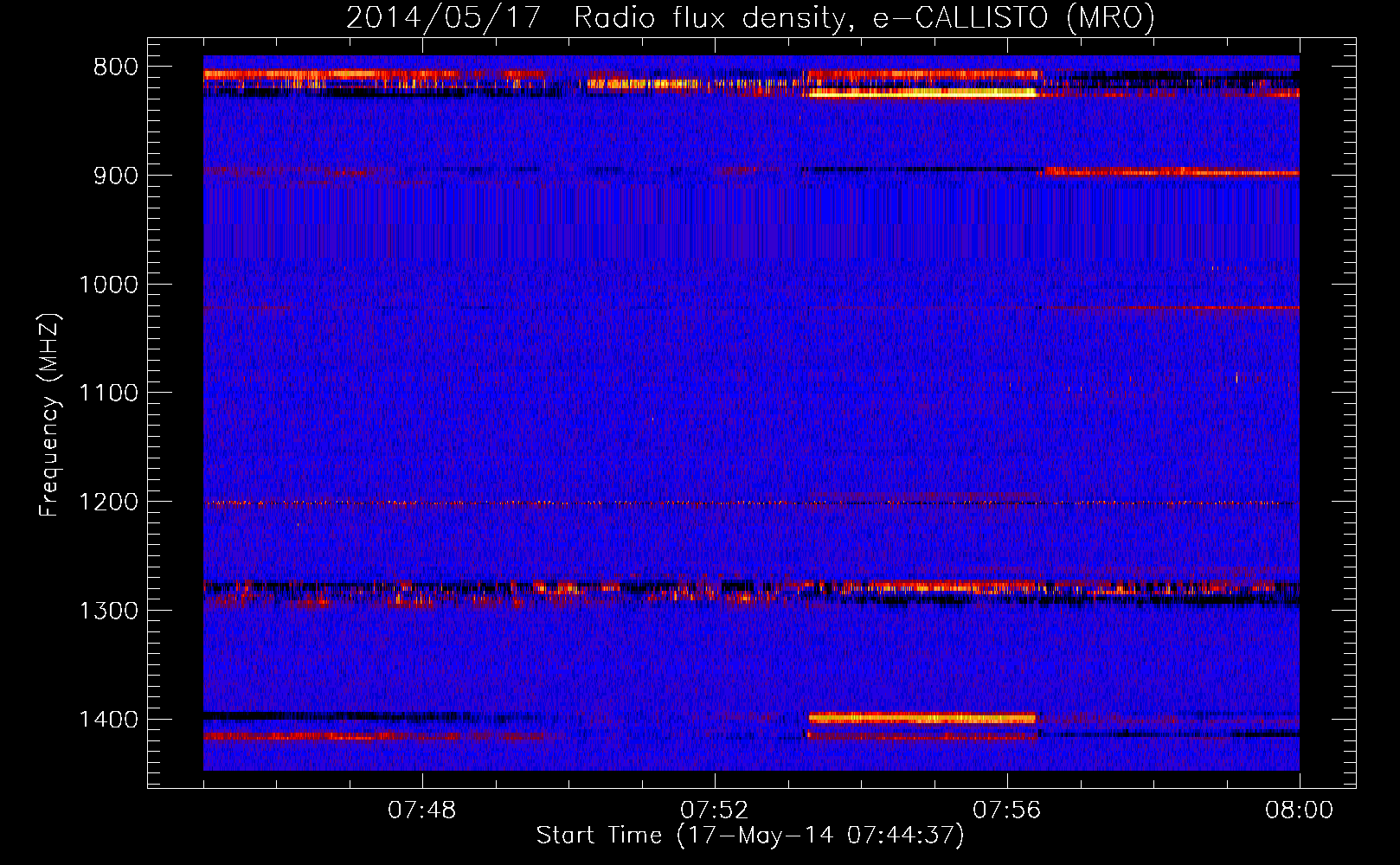Select the 1000 frequency axis label

(108, 285)
